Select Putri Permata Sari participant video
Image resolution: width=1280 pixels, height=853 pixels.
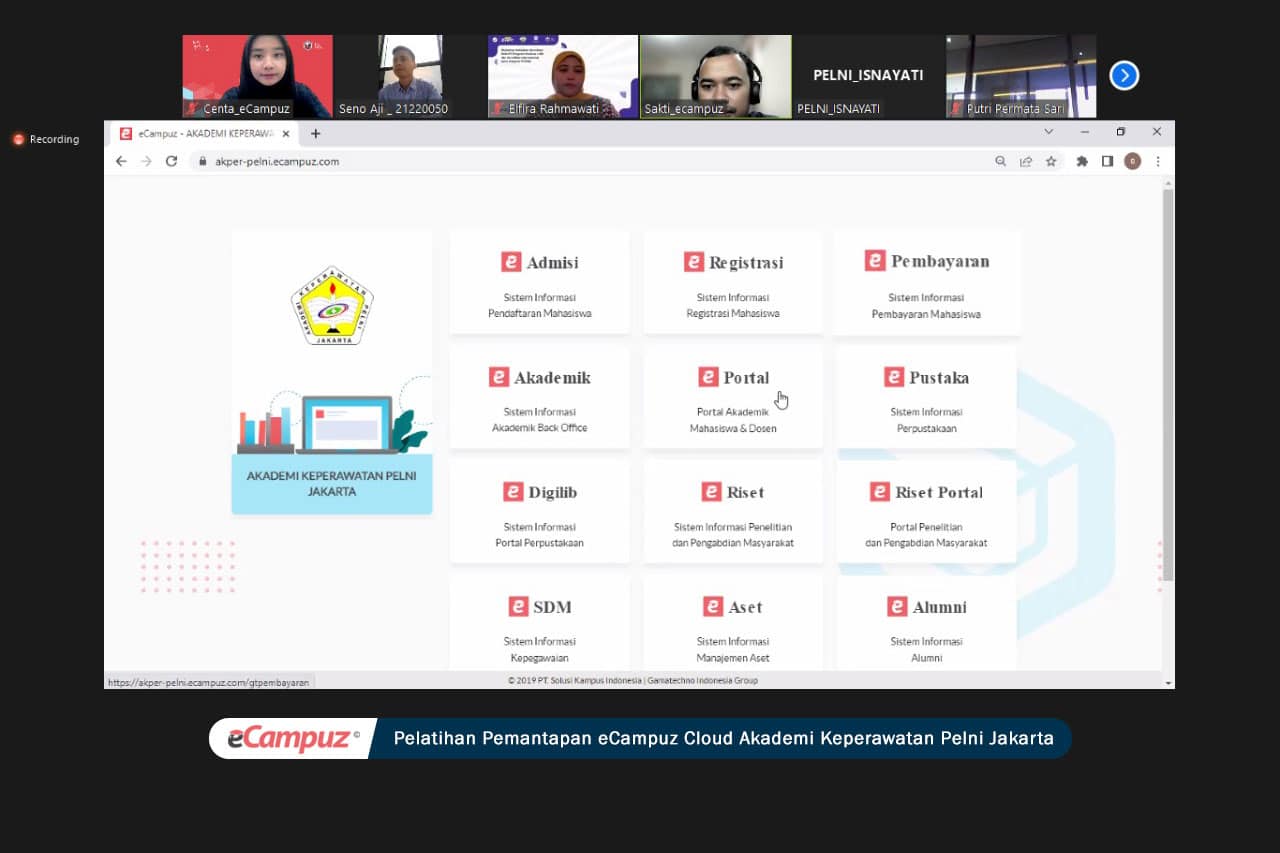pyautogui.click(x=1021, y=77)
